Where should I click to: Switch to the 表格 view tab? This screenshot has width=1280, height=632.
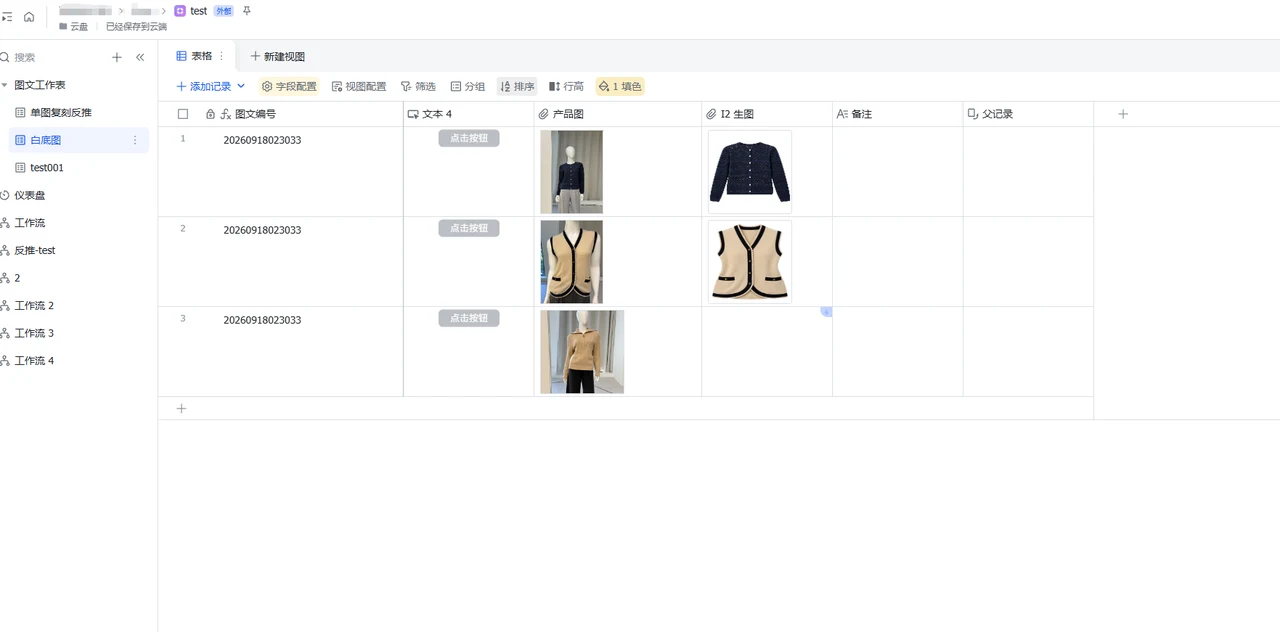[195, 56]
